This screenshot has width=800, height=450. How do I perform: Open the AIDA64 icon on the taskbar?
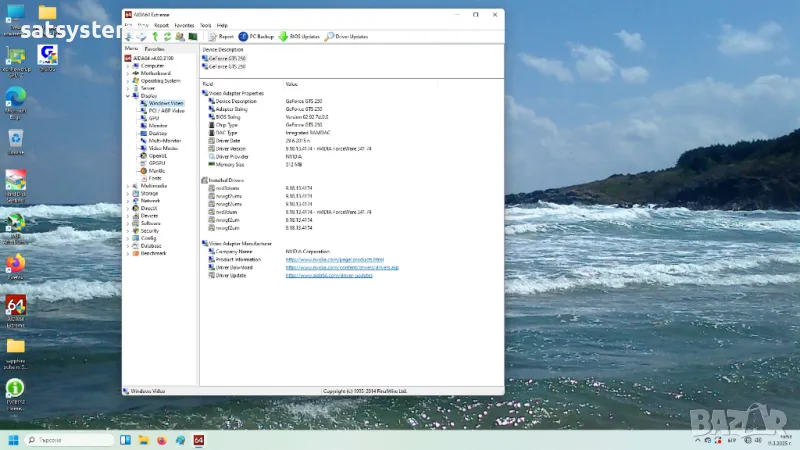(x=199, y=440)
